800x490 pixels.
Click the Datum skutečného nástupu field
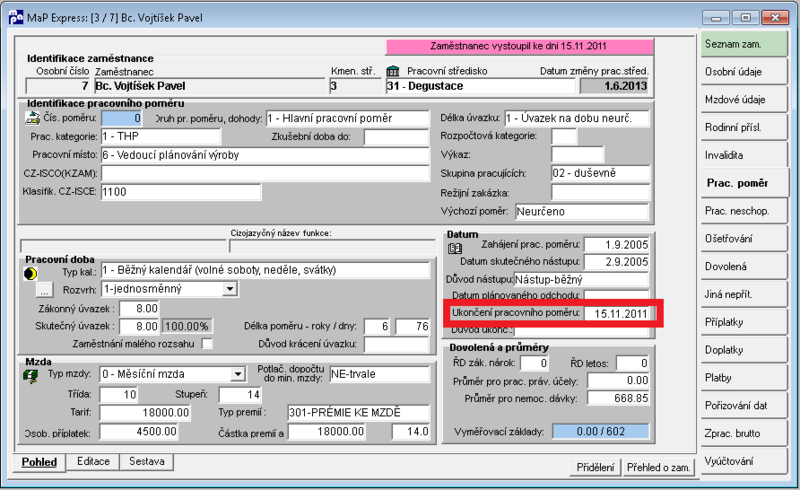click(x=616, y=262)
